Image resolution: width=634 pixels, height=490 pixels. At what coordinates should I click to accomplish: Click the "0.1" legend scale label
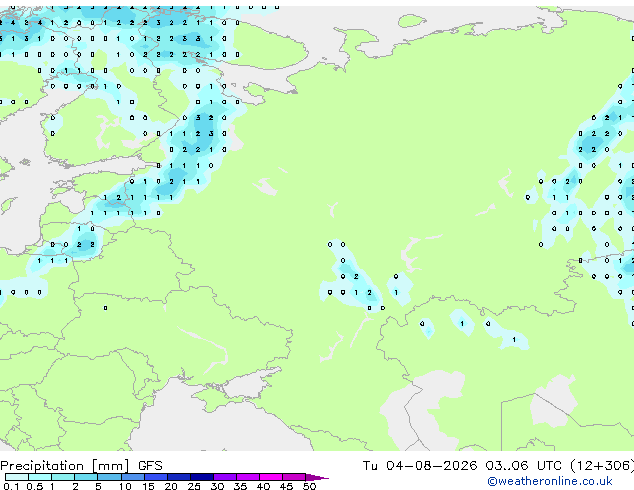[x=11, y=486]
